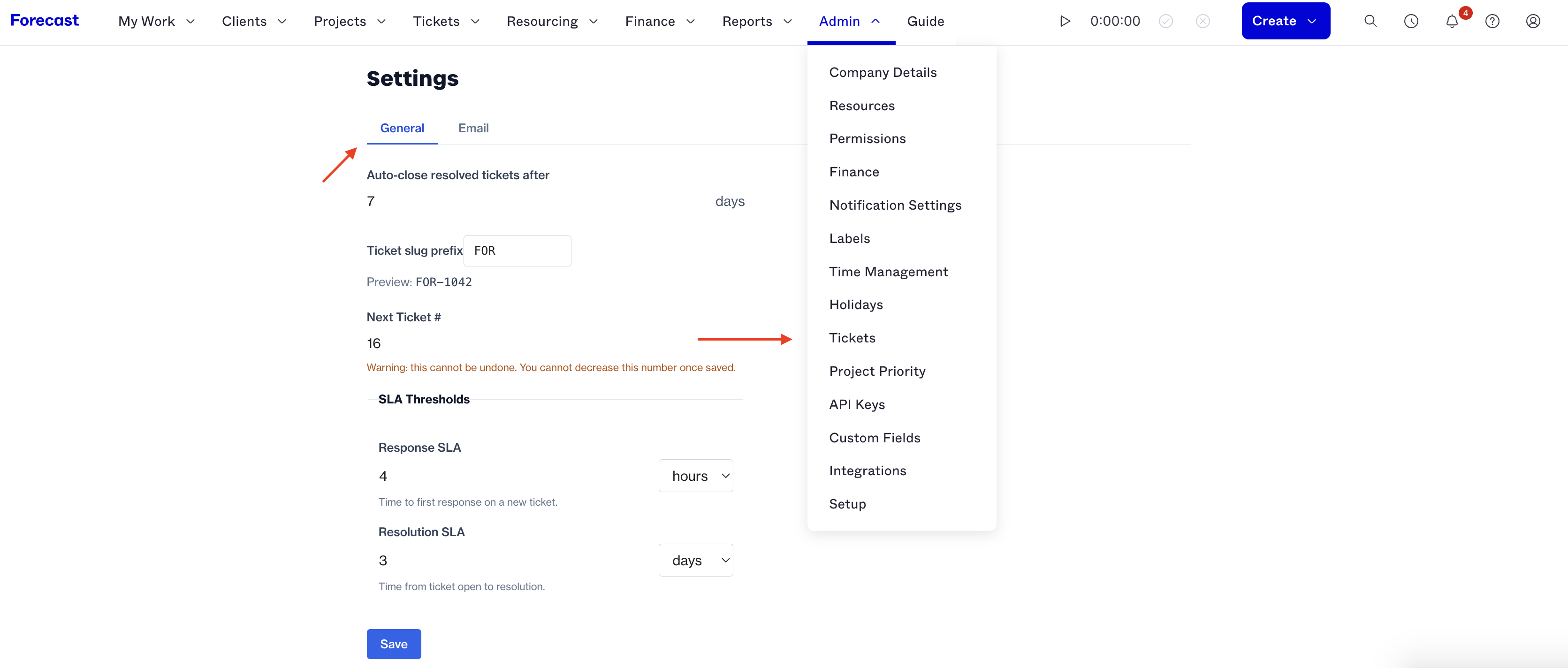
Task: Expand the Clients menu
Action: tap(254, 21)
